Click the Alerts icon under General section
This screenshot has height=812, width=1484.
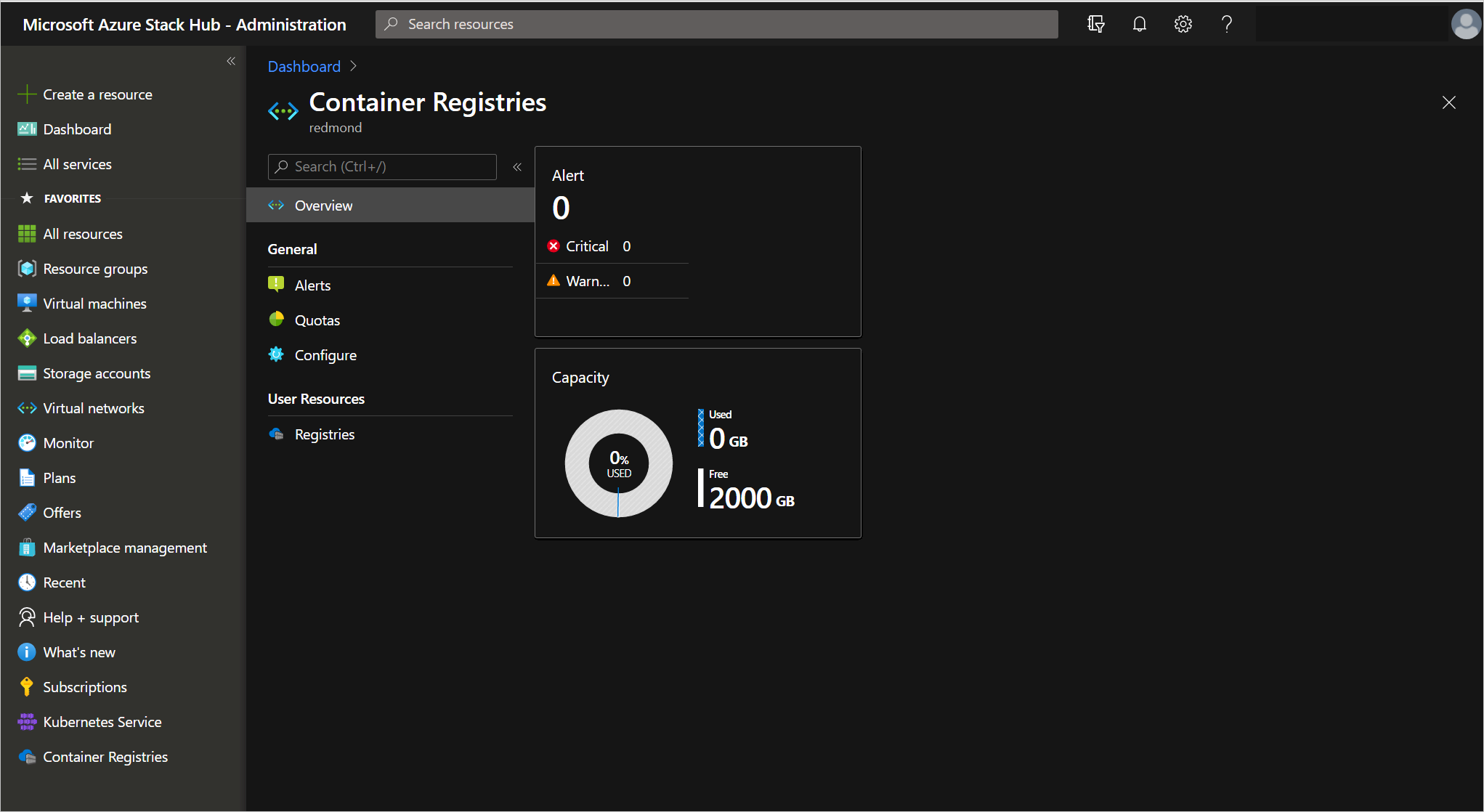[x=276, y=285]
